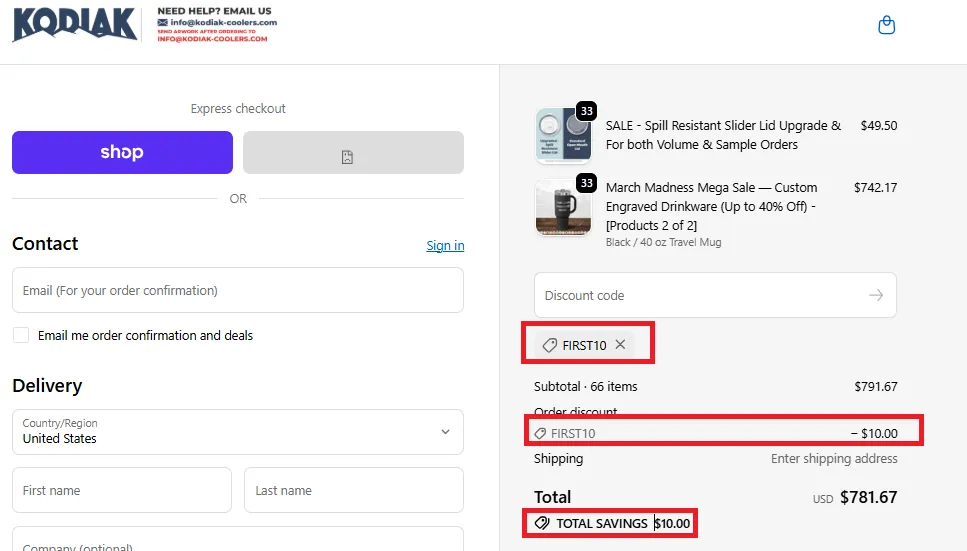Viewport: 967px width, 551px height.
Task: Open the shopping bag cart icon
Action: (x=886, y=26)
